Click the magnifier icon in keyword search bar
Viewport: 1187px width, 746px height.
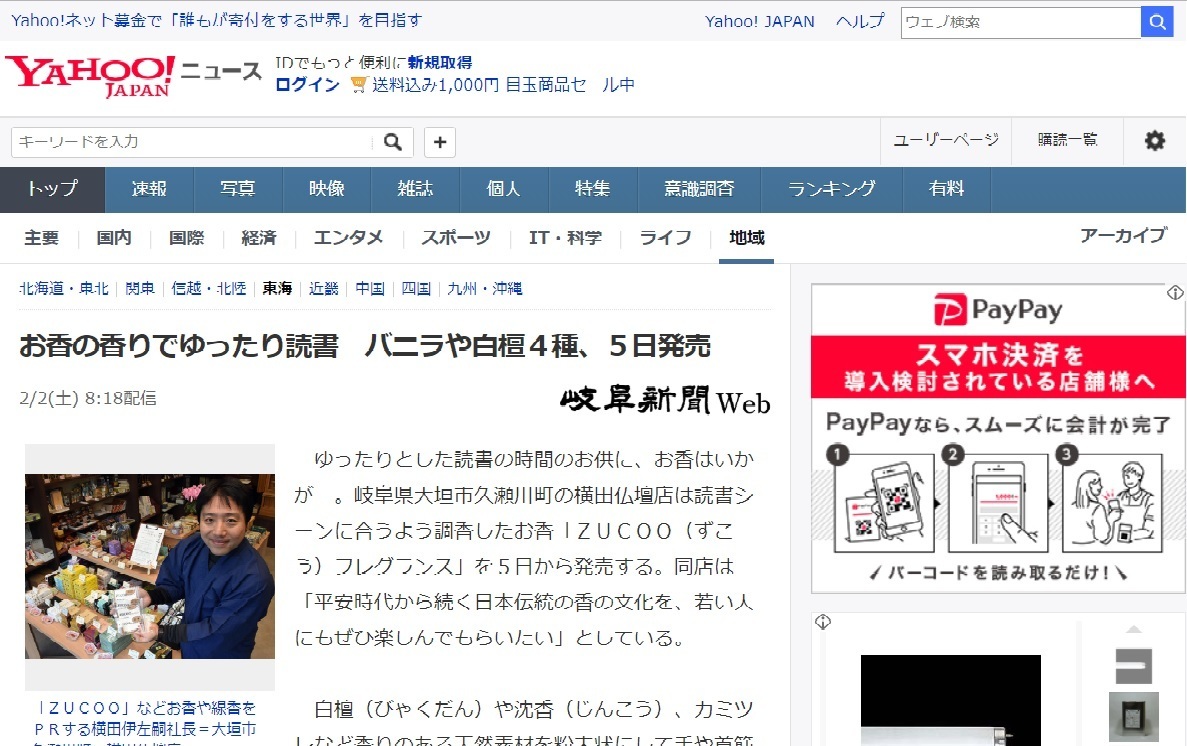(x=391, y=141)
